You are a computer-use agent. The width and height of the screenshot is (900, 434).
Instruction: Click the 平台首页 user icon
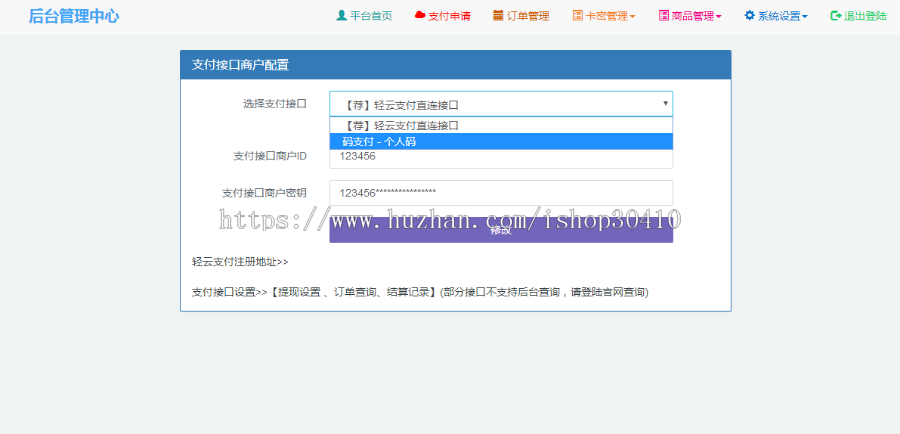(342, 16)
